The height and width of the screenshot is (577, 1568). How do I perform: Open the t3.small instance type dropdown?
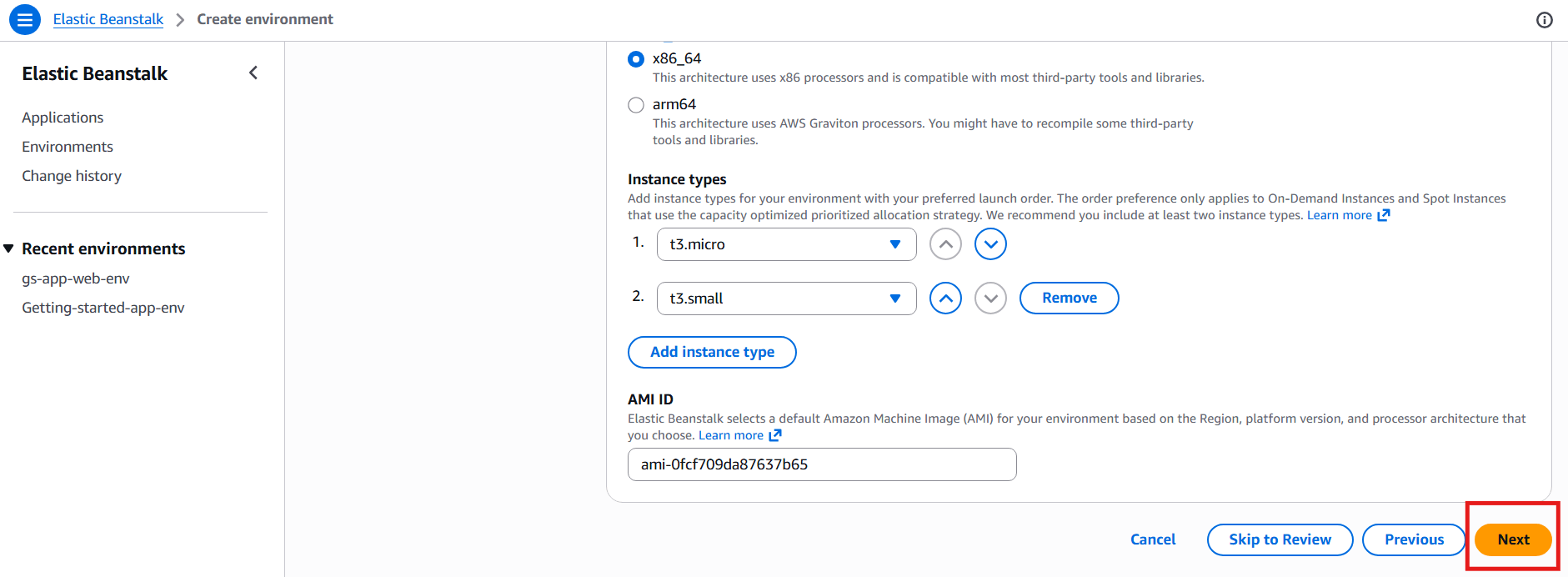[786, 299]
